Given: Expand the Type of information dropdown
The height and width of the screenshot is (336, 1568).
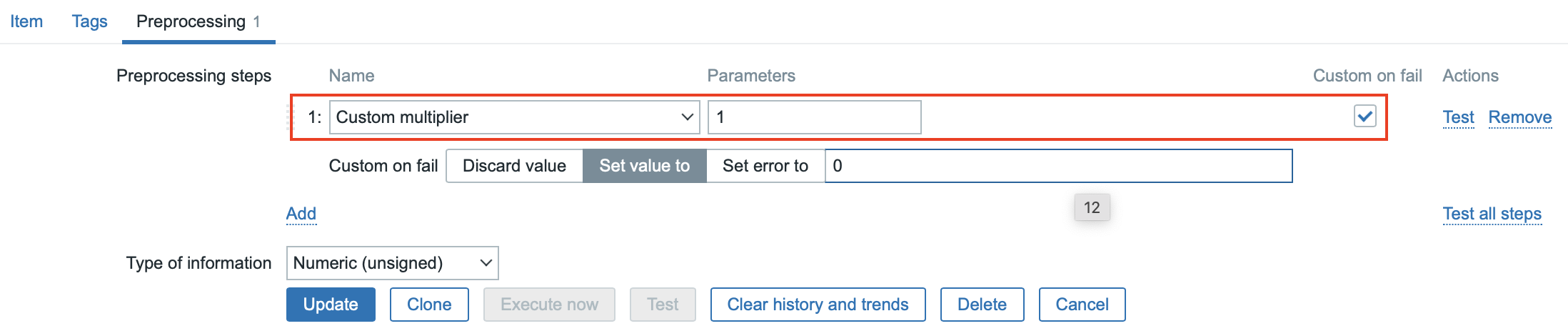Looking at the screenshot, I should coord(392,263).
